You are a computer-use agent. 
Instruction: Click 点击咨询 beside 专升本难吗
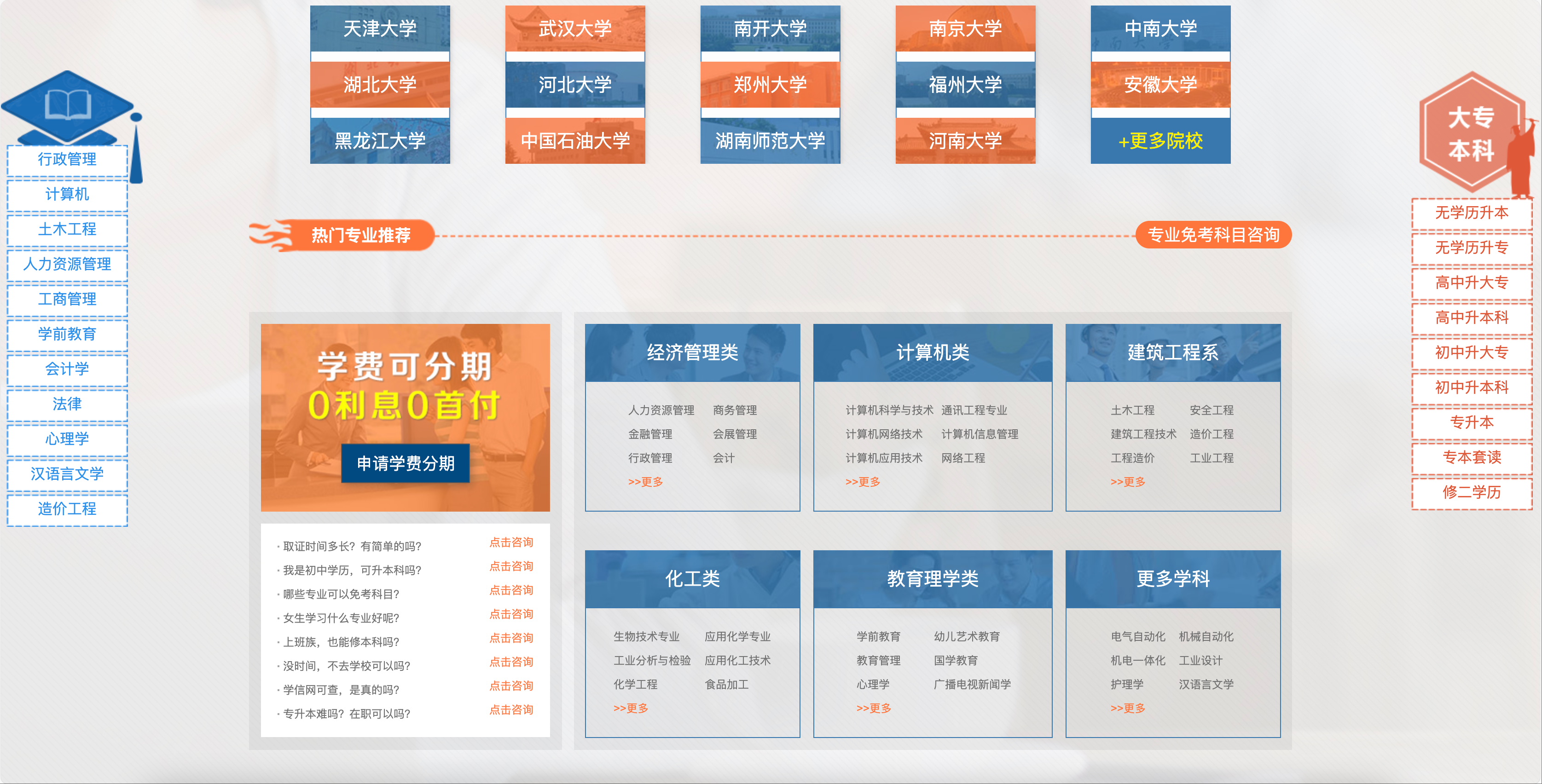click(511, 710)
